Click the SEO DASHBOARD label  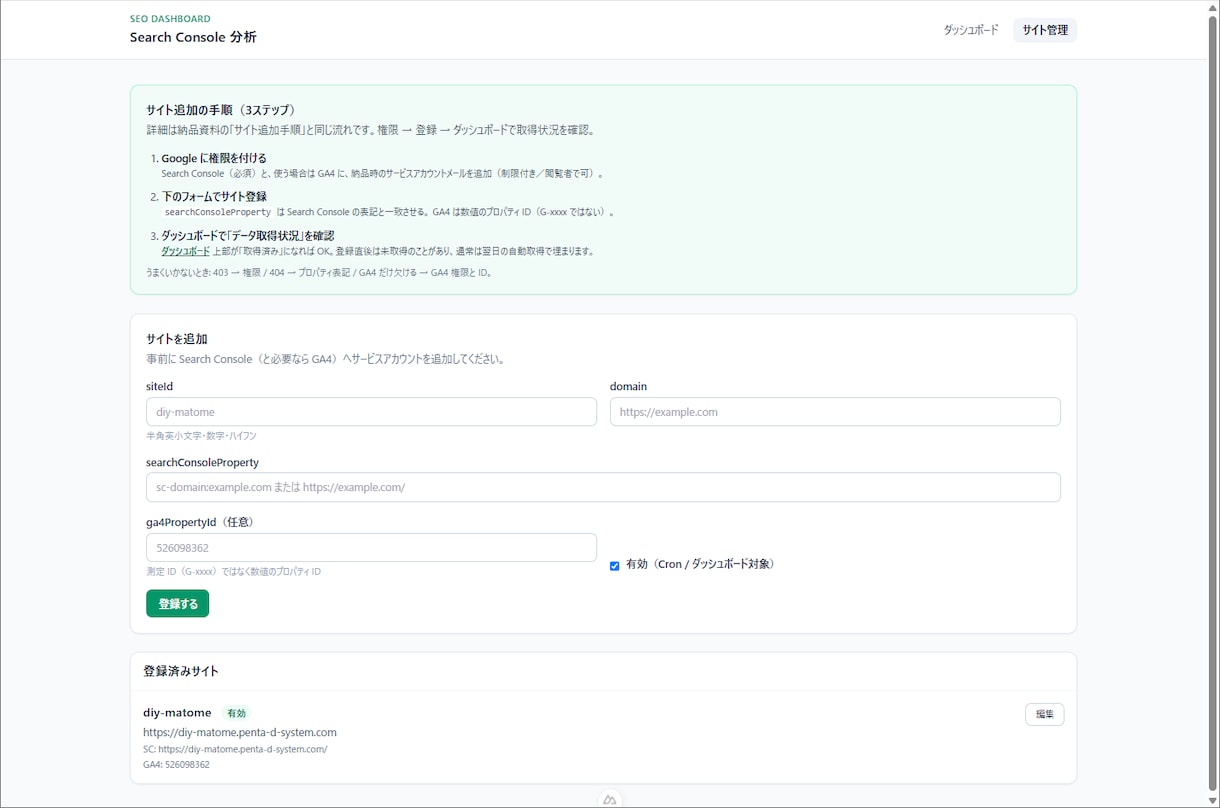pos(170,19)
